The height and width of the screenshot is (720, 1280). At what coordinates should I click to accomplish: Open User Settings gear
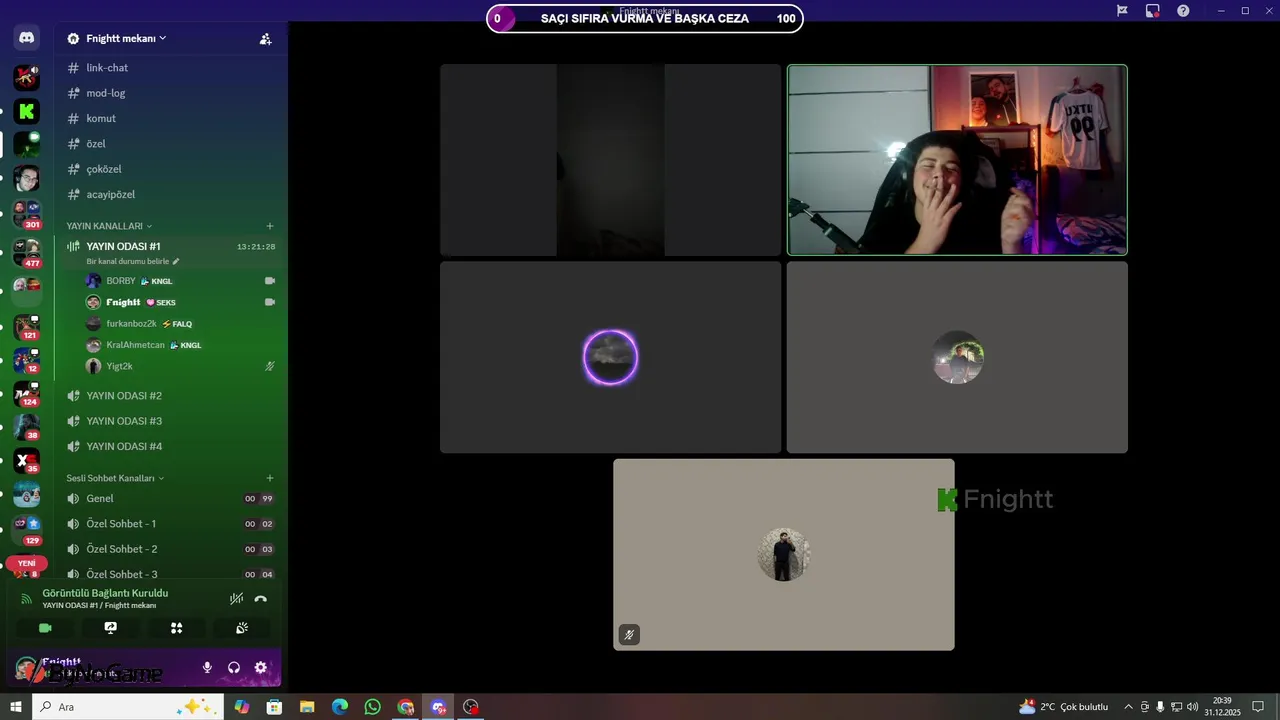[x=261, y=667]
